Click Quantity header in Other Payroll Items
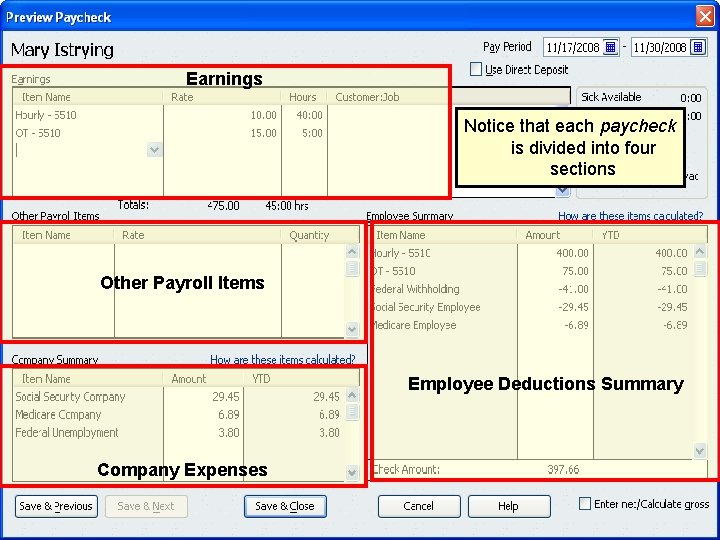 (309, 235)
